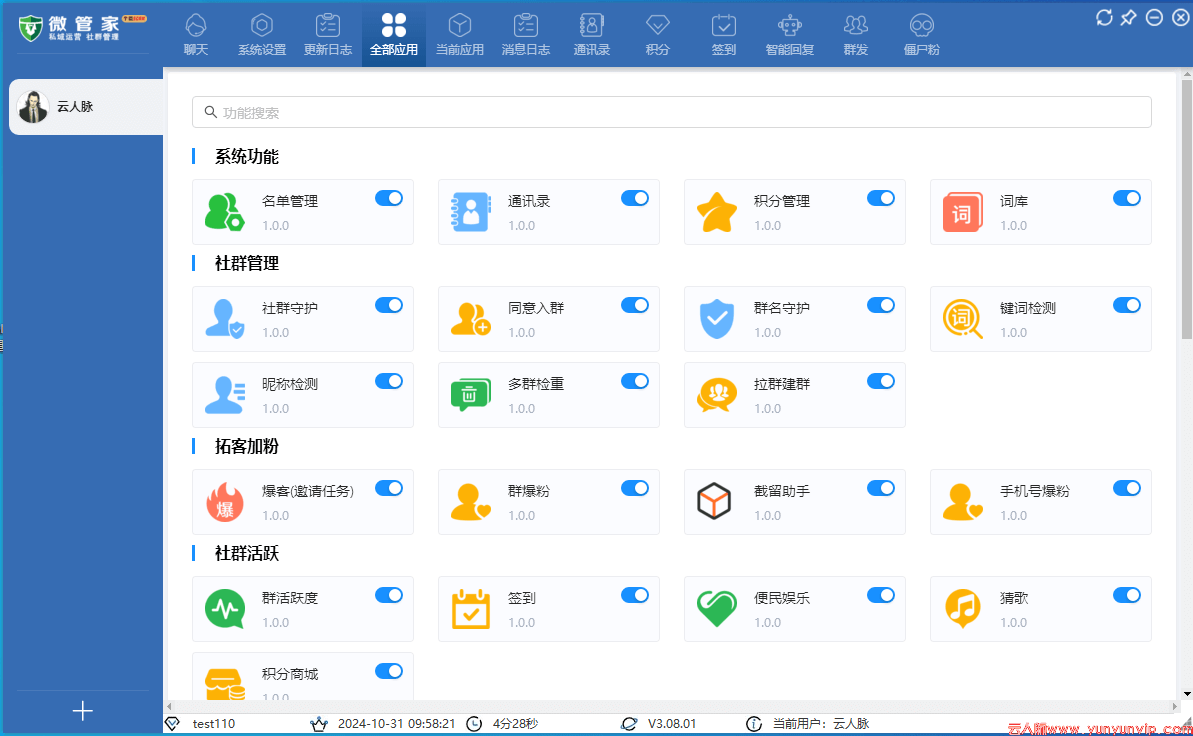Open the 智能回复 tab
Viewport: 1193px width, 736px height.
[790, 34]
